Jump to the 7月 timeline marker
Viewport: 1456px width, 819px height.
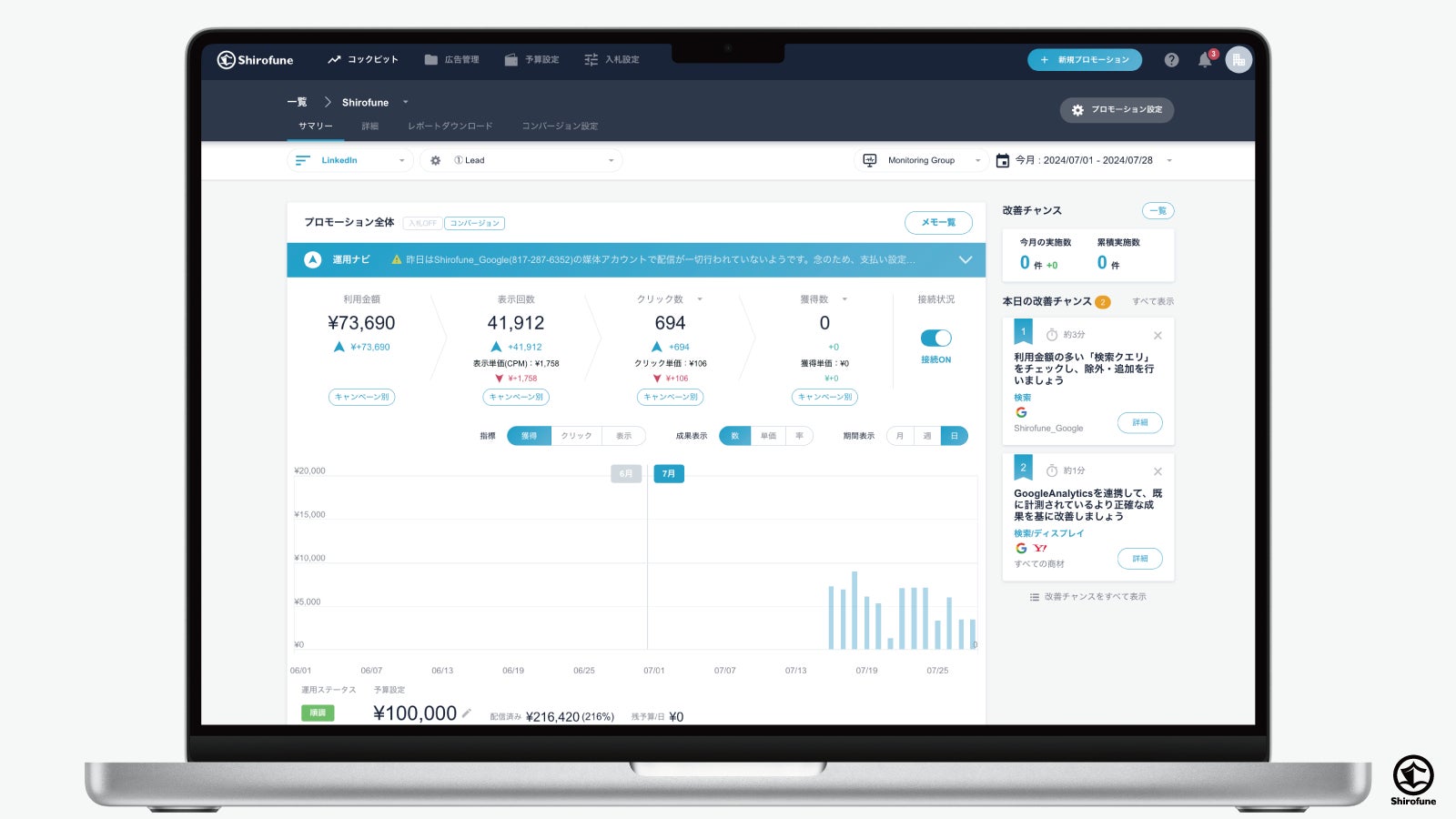pos(669,473)
